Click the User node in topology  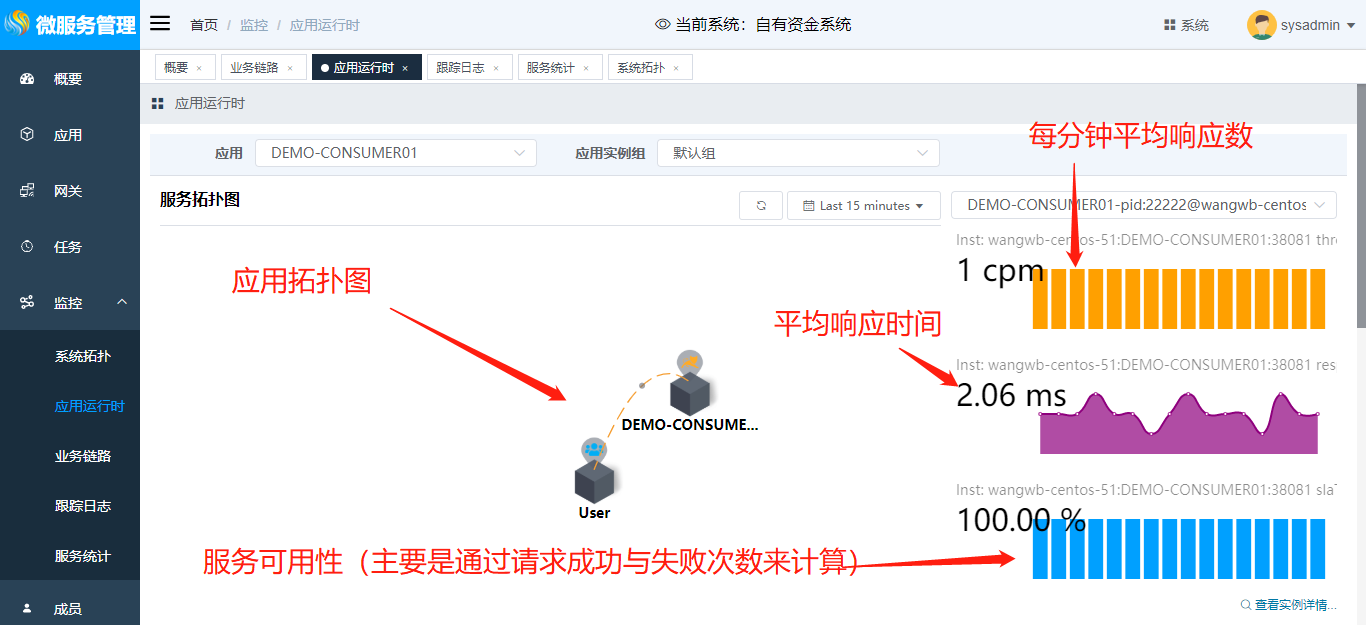point(593,482)
